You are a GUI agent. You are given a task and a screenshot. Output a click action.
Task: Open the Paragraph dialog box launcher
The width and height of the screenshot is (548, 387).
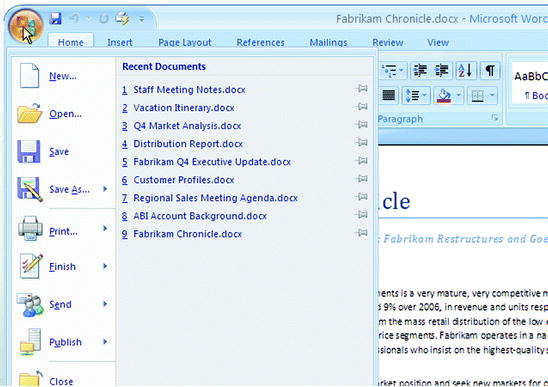pos(494,118)
